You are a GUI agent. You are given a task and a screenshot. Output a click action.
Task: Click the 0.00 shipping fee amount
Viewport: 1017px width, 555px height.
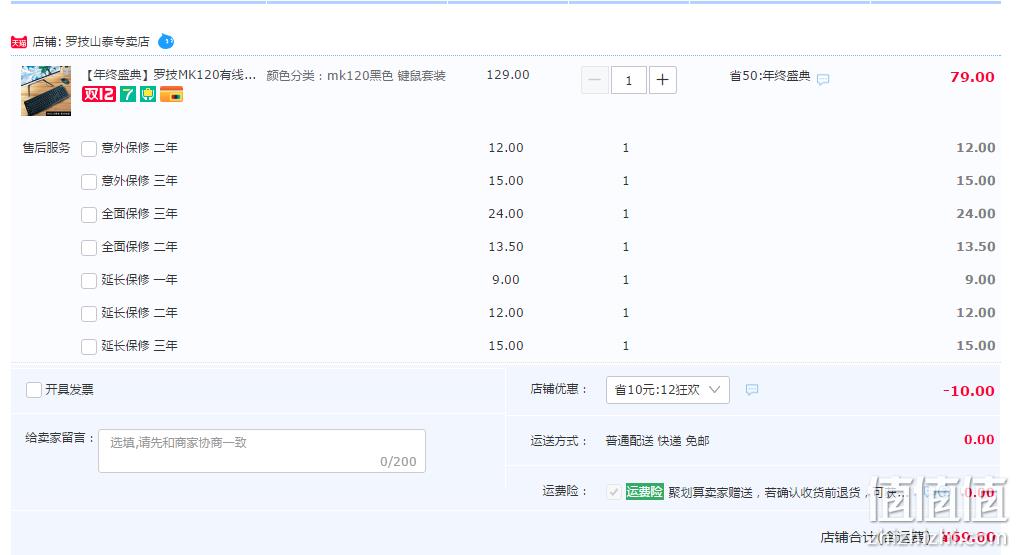pos(979,440)
